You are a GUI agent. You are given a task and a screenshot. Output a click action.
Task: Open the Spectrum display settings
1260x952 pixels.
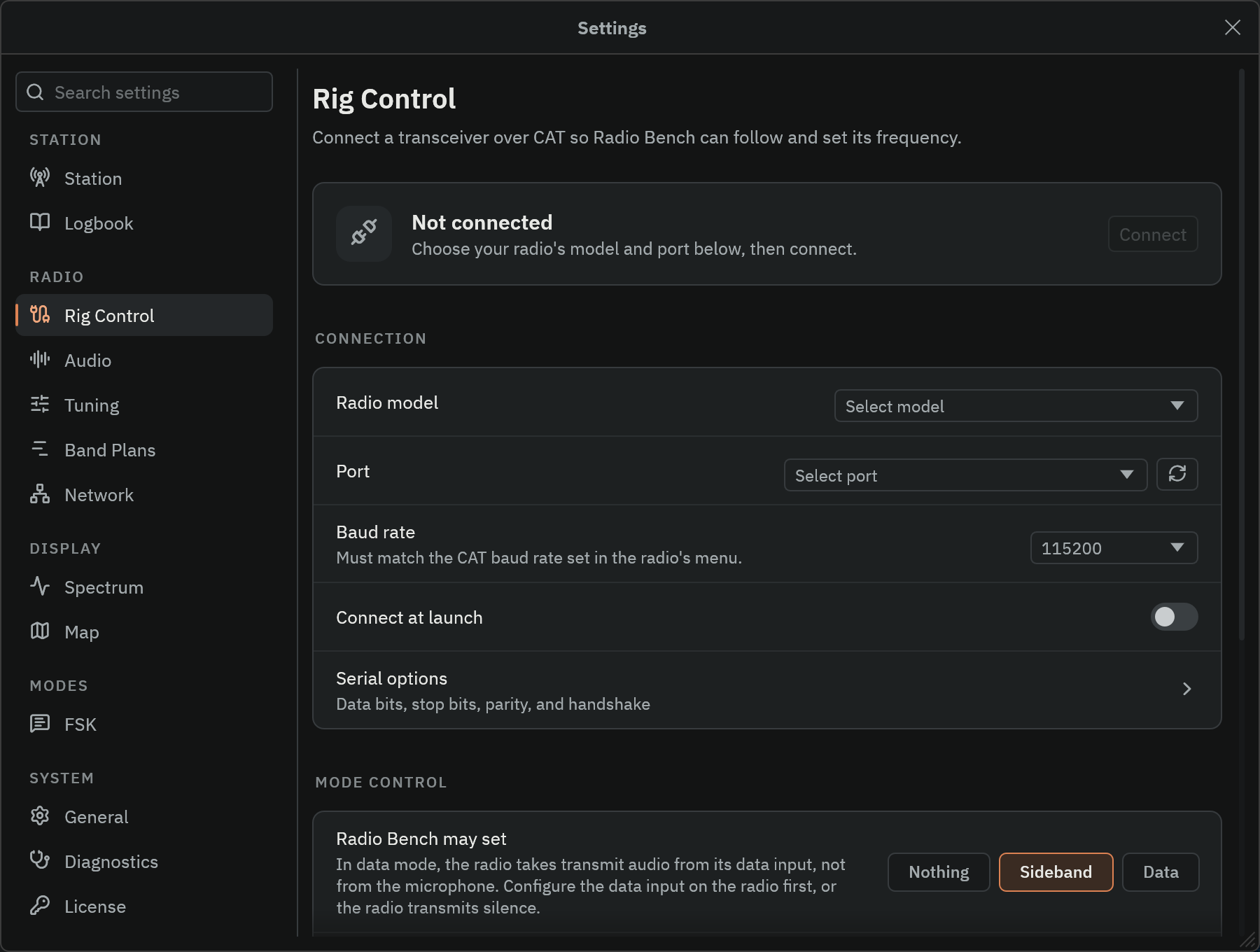coord(144,587)
